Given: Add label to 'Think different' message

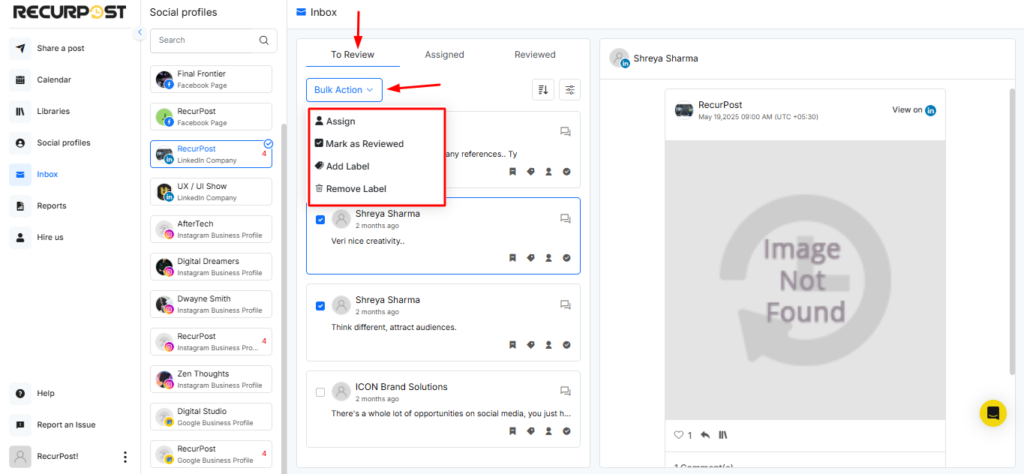Looking at the screenshot, I should coord(530,345).
